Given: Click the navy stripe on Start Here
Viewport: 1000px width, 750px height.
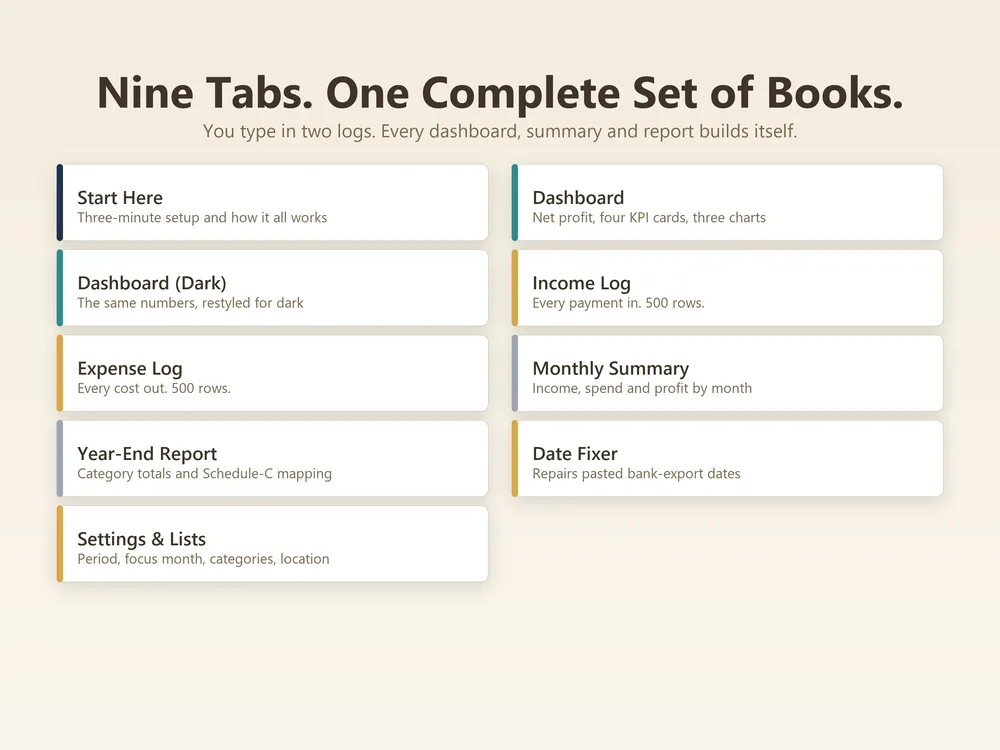Looking at the screenshot, I should 60,203.
